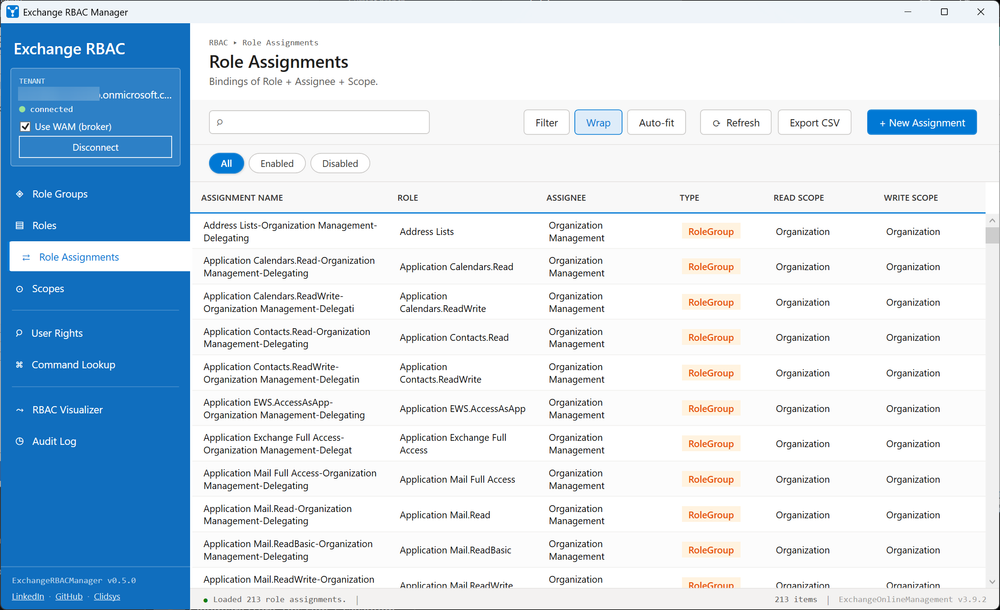Click the Application Calendars.Read role cell
The image size is (1000, 610).
click(457, 267)
